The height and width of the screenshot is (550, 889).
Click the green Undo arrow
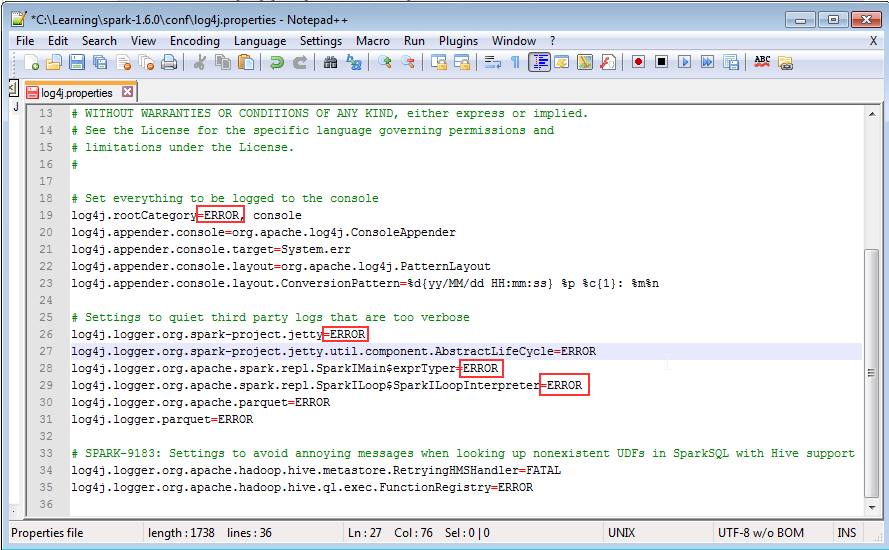(276, 62)
